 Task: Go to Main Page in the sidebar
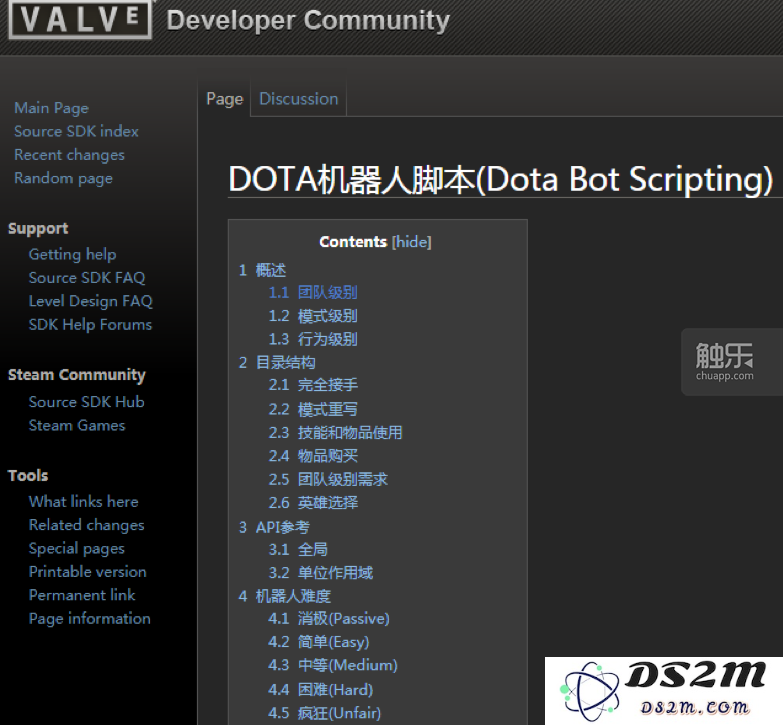pyautogui.click(x=51, y=108)
